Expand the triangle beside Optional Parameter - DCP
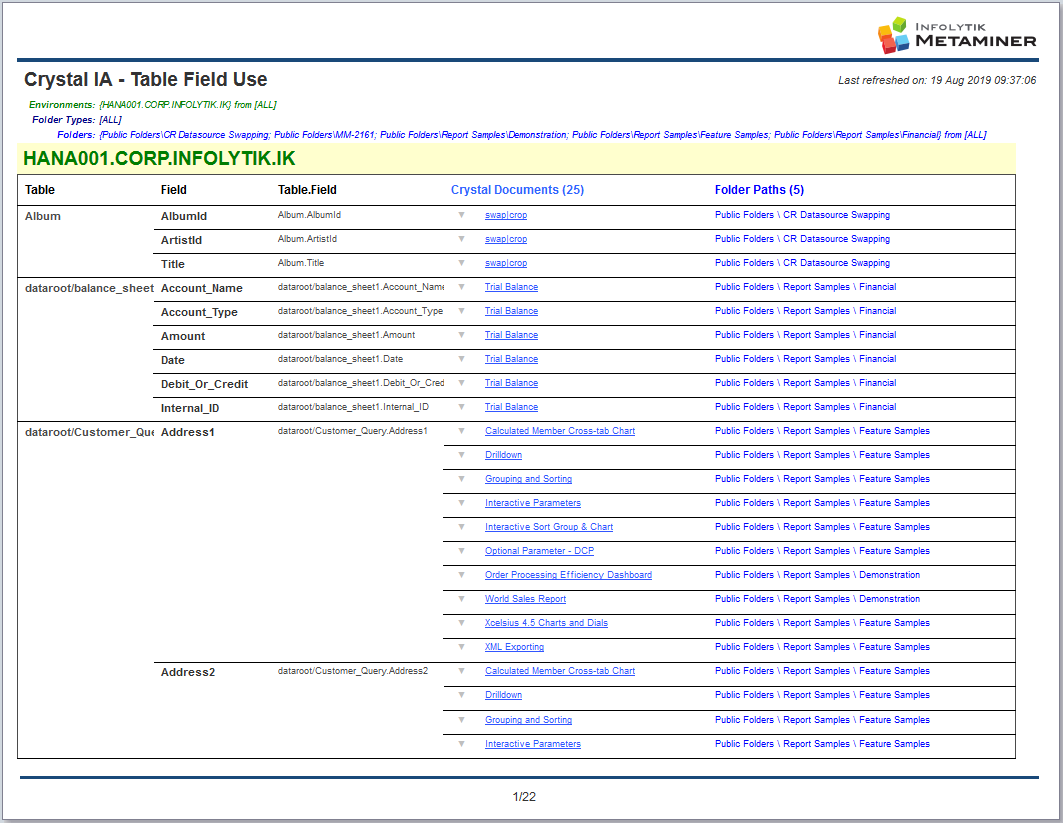Viewport: 1063px width, 823px height. tap(461, 551)
